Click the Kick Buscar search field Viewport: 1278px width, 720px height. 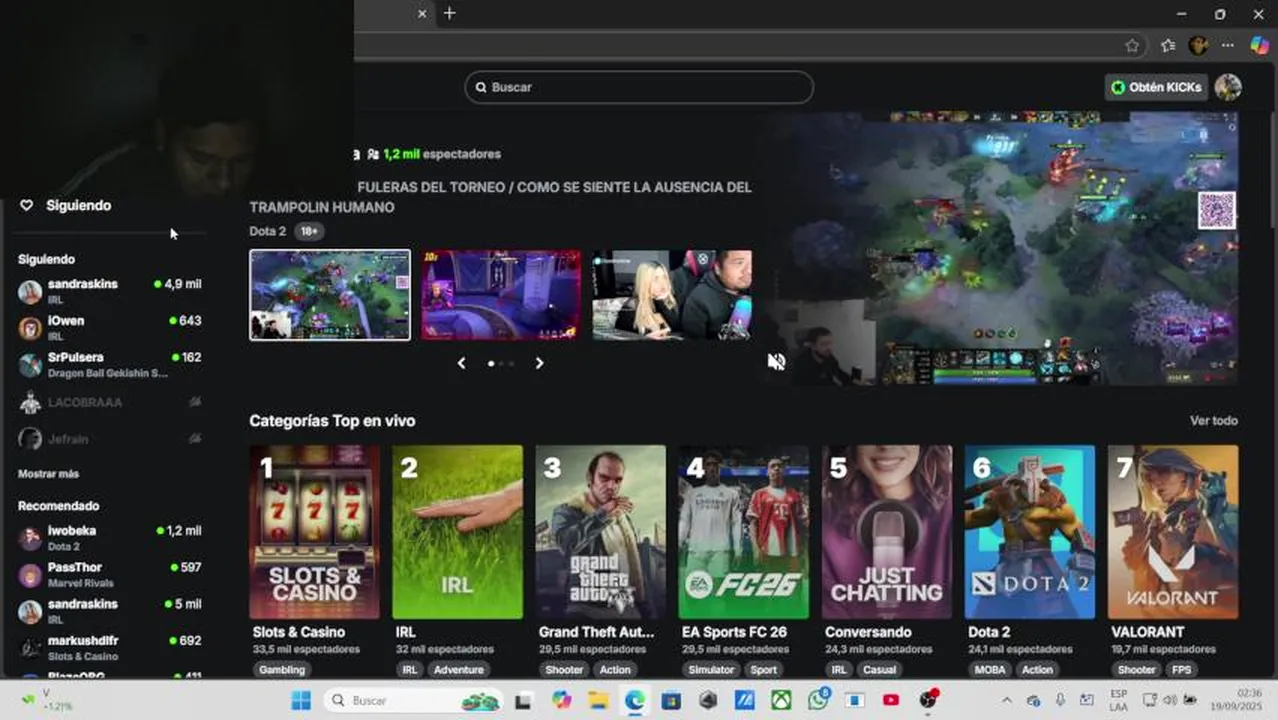point(639,87)
